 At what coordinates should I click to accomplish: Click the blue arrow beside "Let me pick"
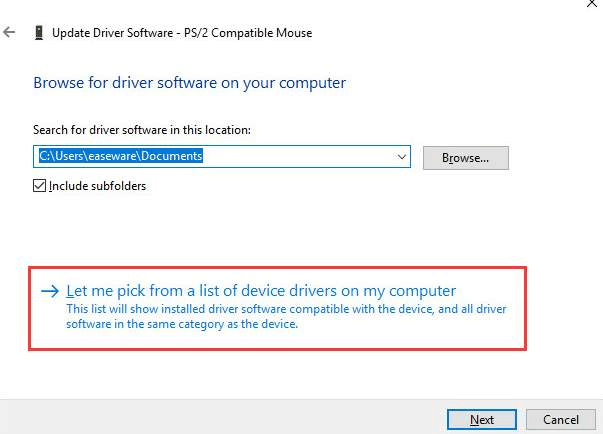coord(50,291)
